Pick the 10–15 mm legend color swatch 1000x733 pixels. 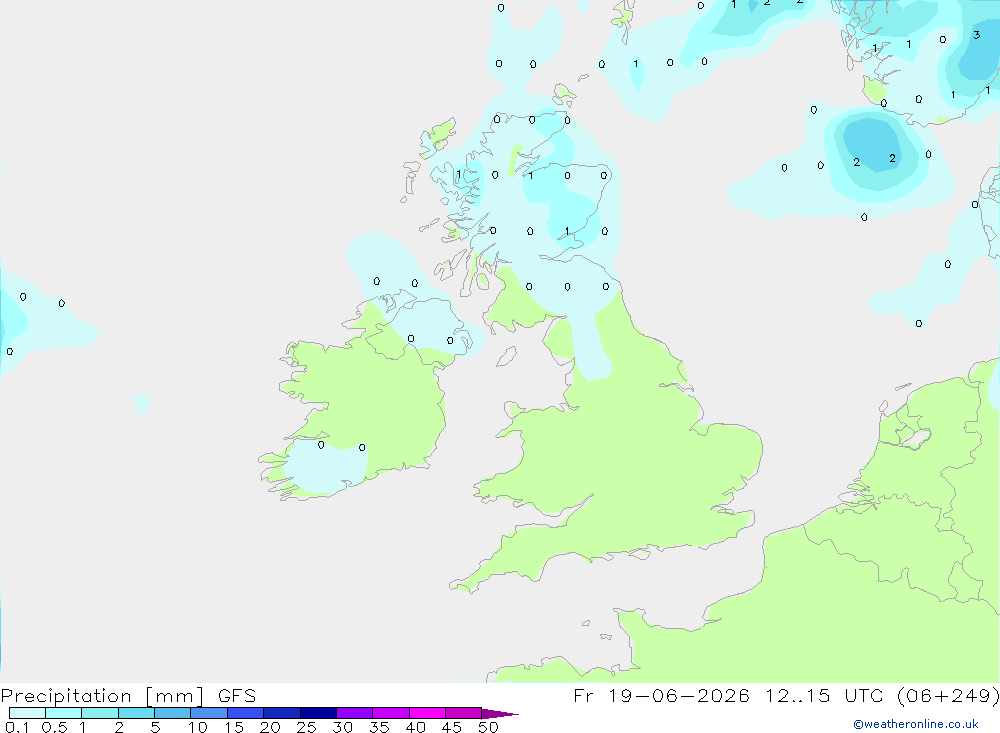click(209, 713)
